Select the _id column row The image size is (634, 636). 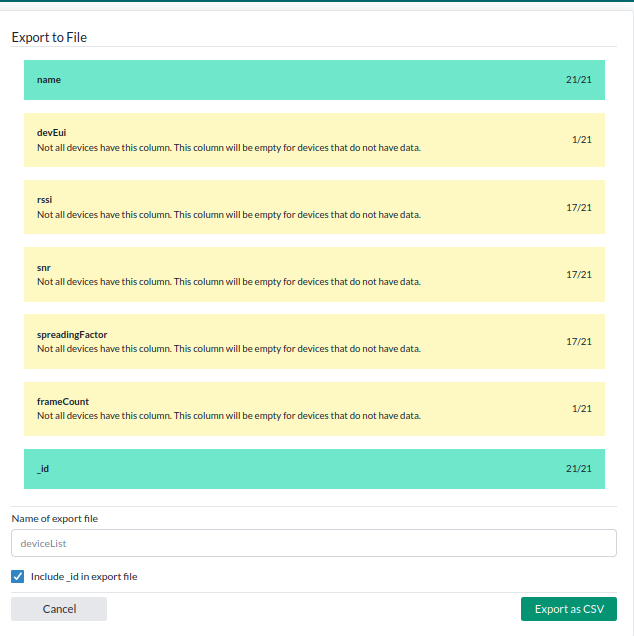point(314,469)
